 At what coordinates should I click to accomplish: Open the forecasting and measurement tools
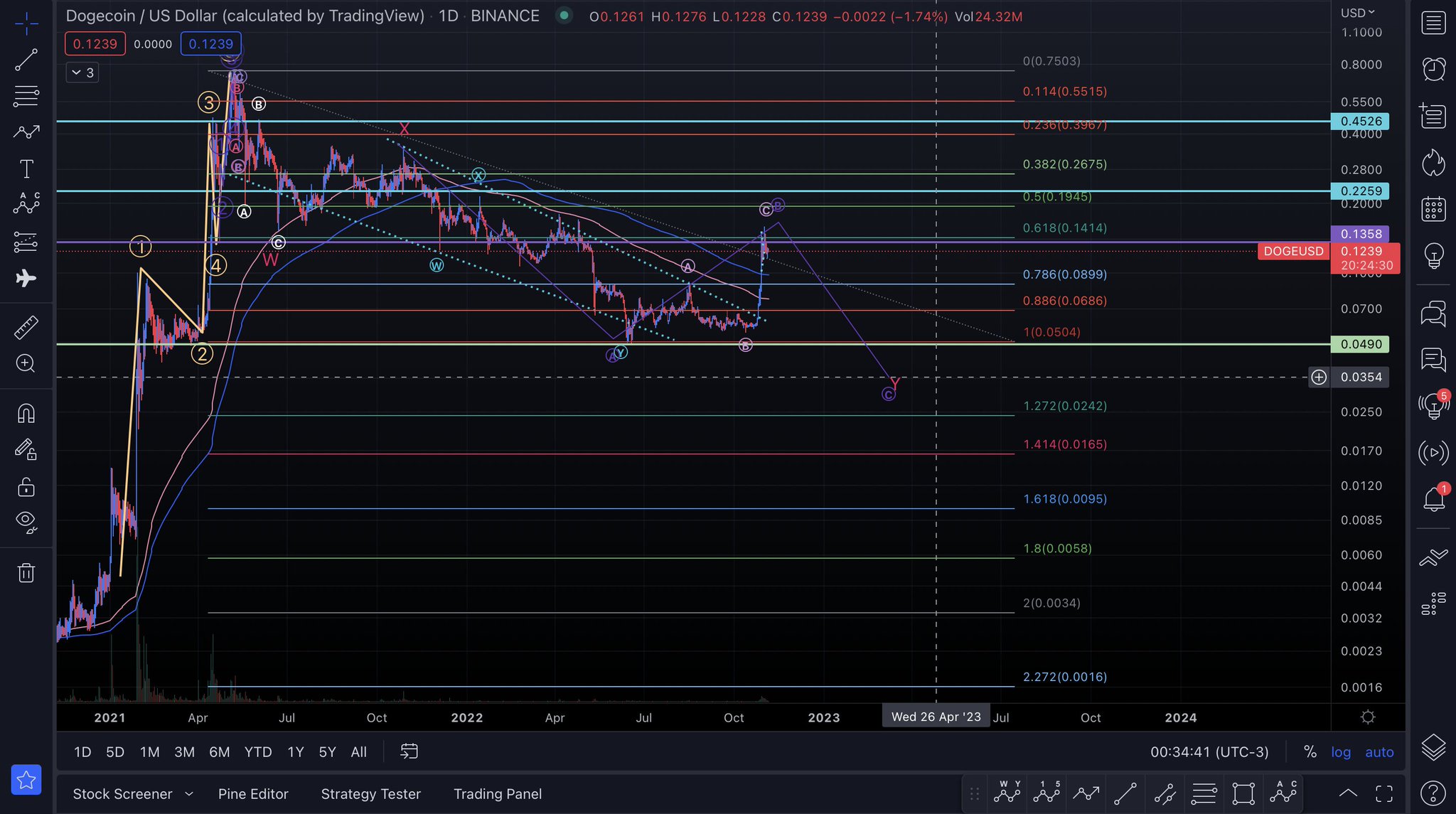26,242
